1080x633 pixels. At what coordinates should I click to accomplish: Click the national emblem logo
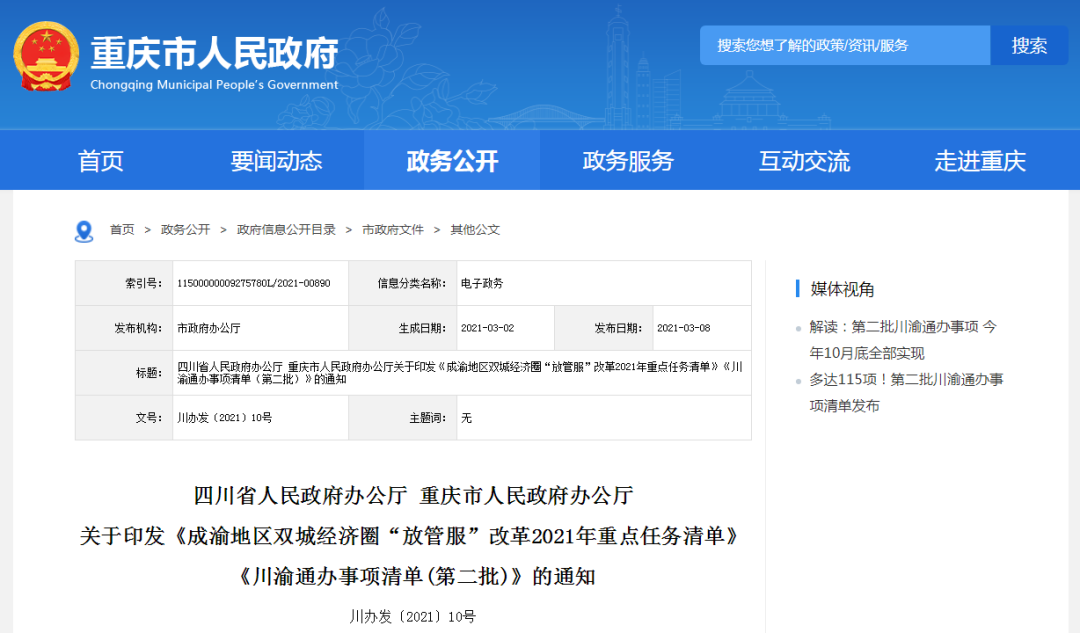46,58
